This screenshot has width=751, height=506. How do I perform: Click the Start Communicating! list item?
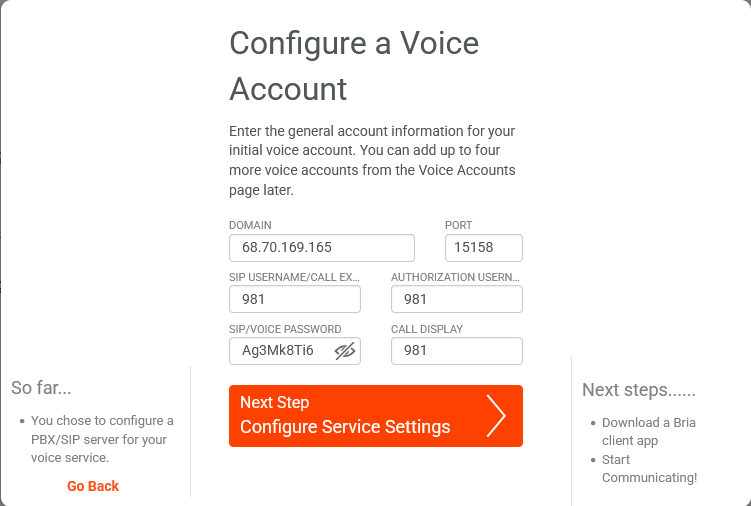pyautogui.click(x=648, y=468)
